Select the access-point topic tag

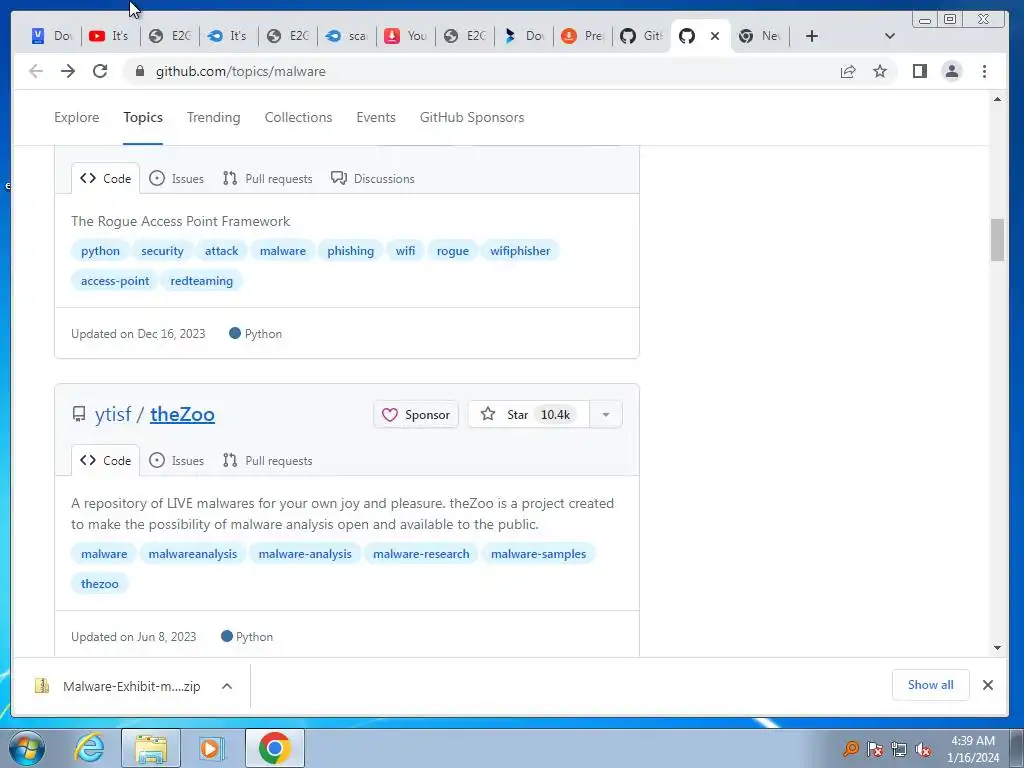tap(115, 281)
